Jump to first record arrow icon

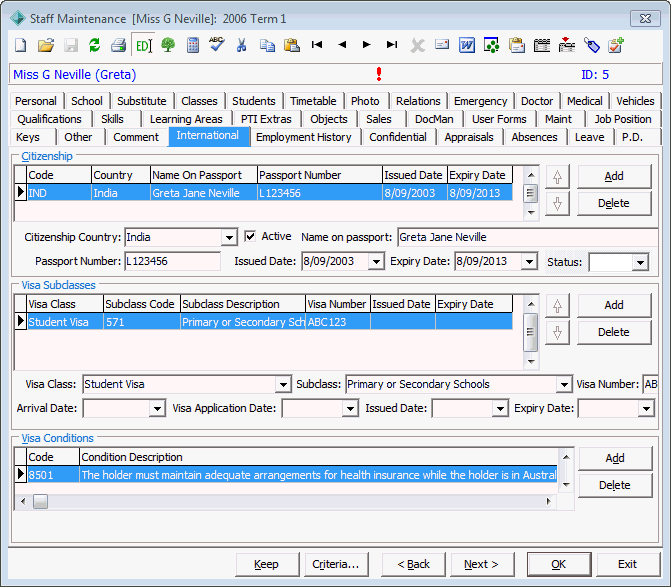point(317,44)
